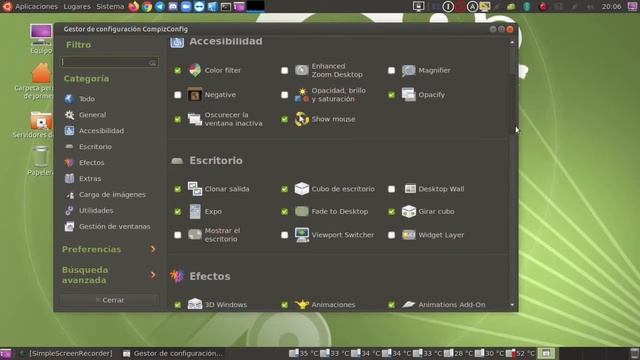
Task: Disable the Expo checkbox
Action: point(178,212)
